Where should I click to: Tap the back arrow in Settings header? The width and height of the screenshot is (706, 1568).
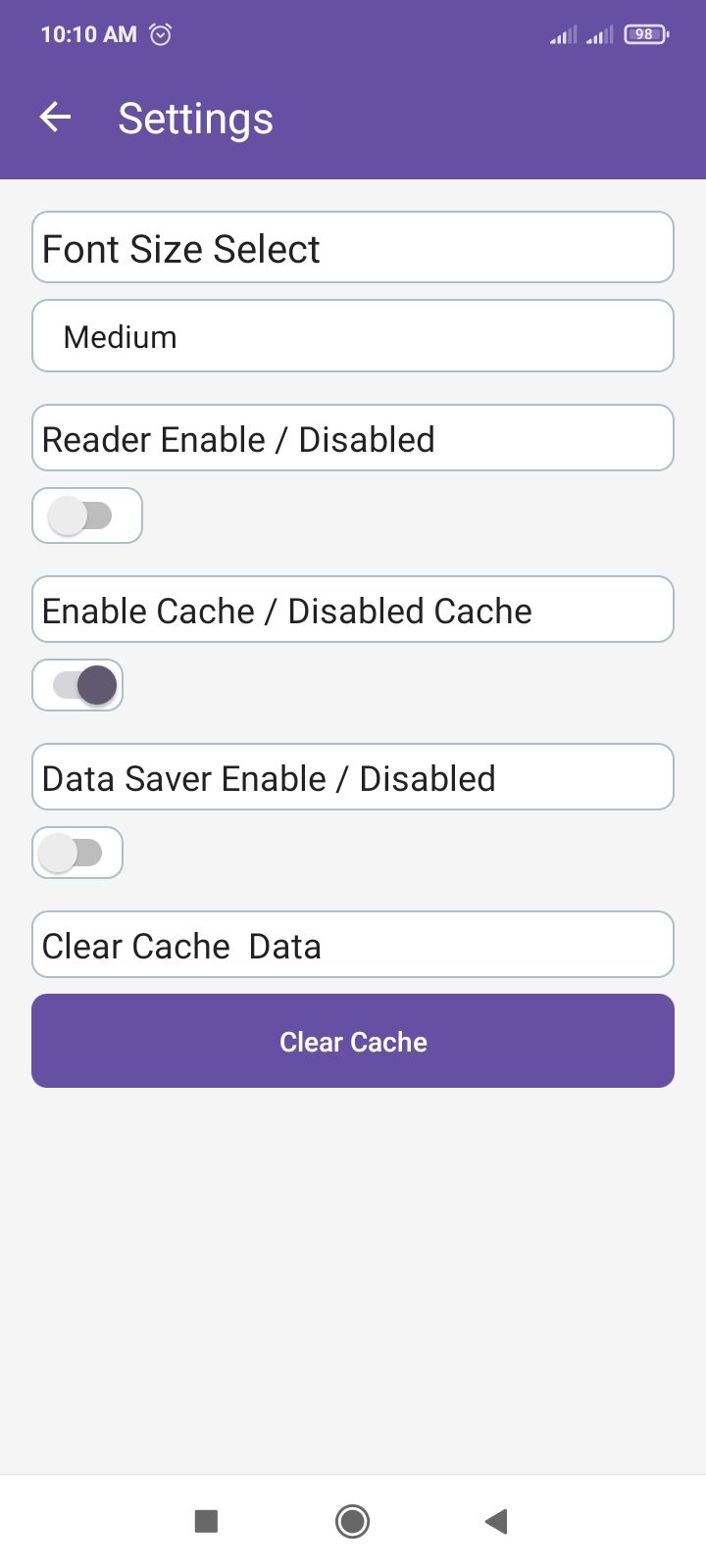pyautogui.click(x=55, y=118)
